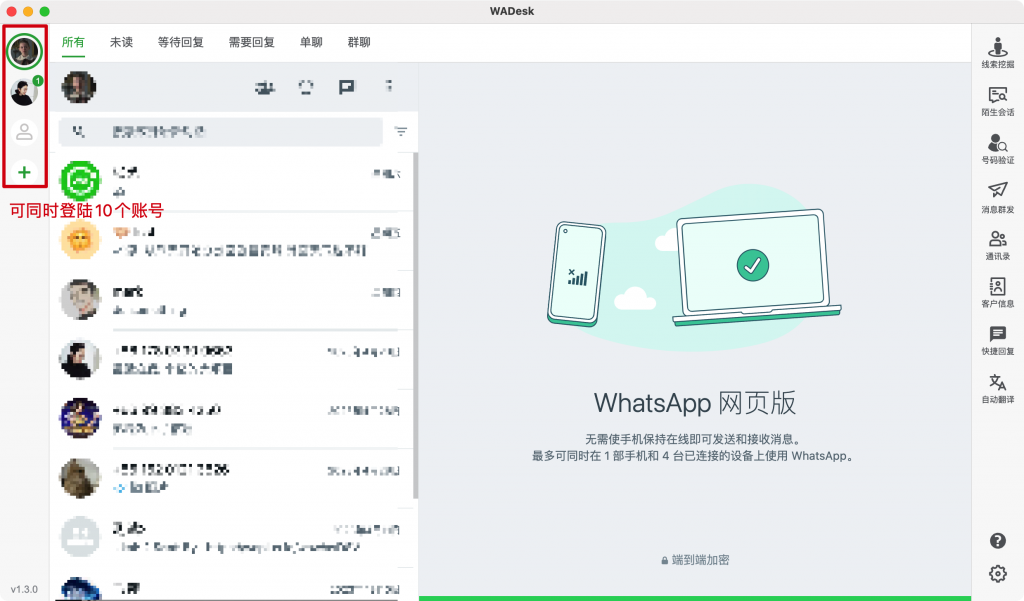Switch to the 群聊 group chats tab
This screenshot has height=601, width=1024.
coord(359,42)
